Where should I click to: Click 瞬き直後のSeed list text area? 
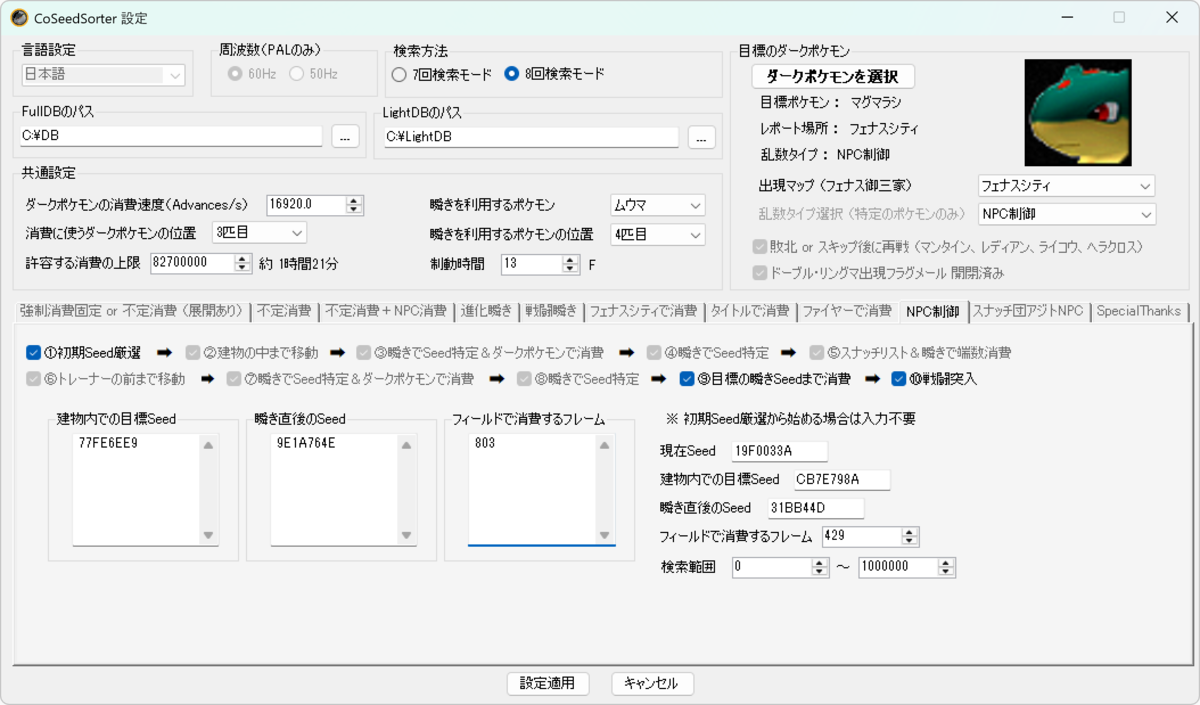point(335,490)
